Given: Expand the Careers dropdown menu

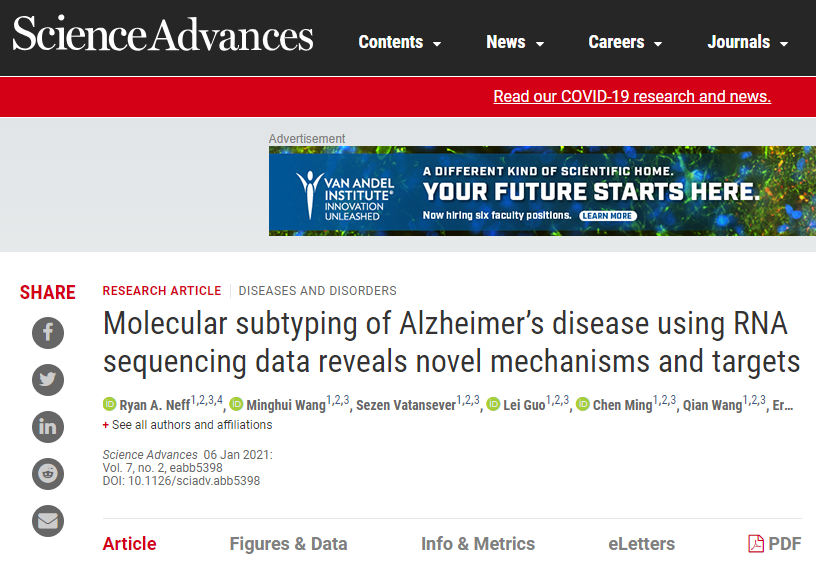Looking at the screenshot, I should (625, 42).
